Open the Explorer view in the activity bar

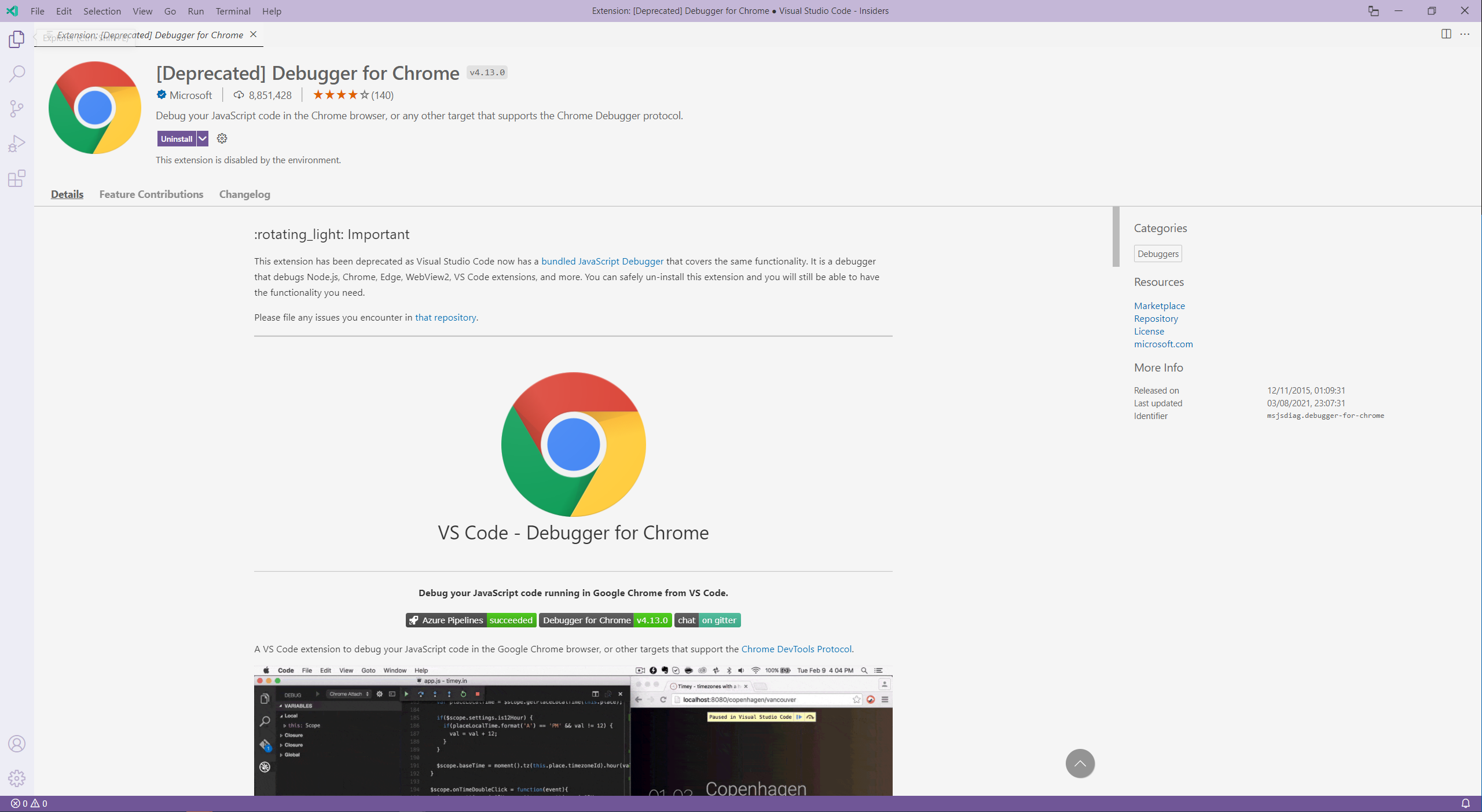coord(17,39)
